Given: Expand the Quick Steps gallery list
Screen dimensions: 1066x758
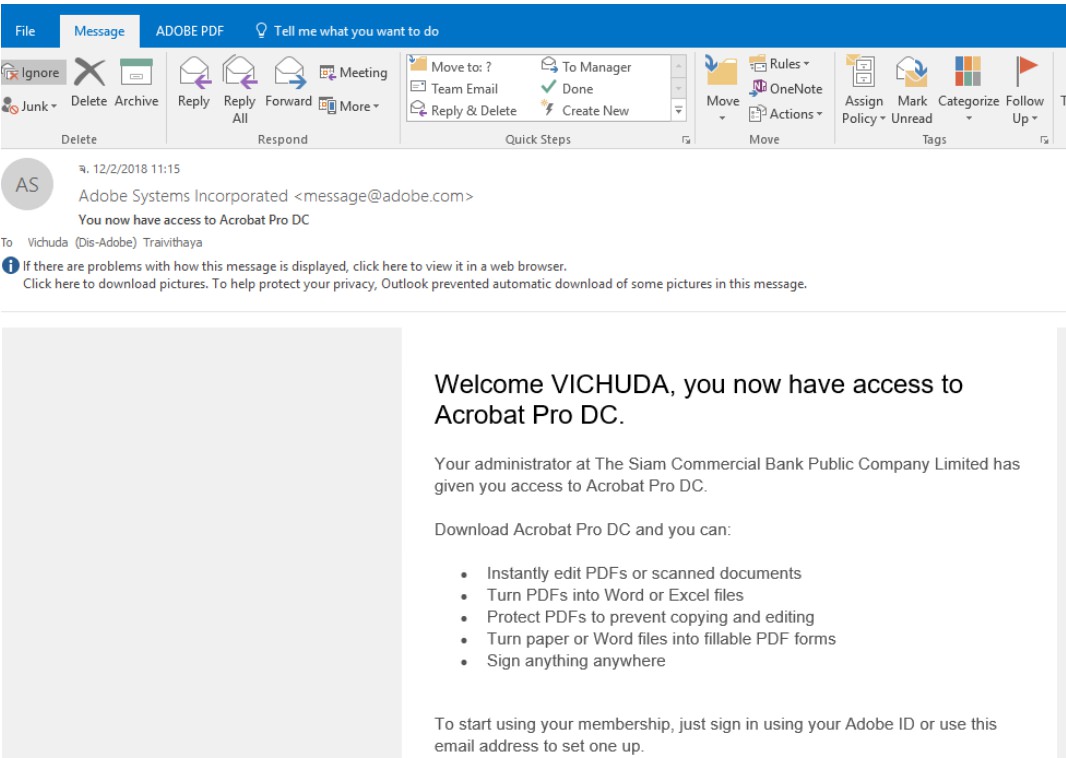Looking at the screenshot, I should (678, 110).
